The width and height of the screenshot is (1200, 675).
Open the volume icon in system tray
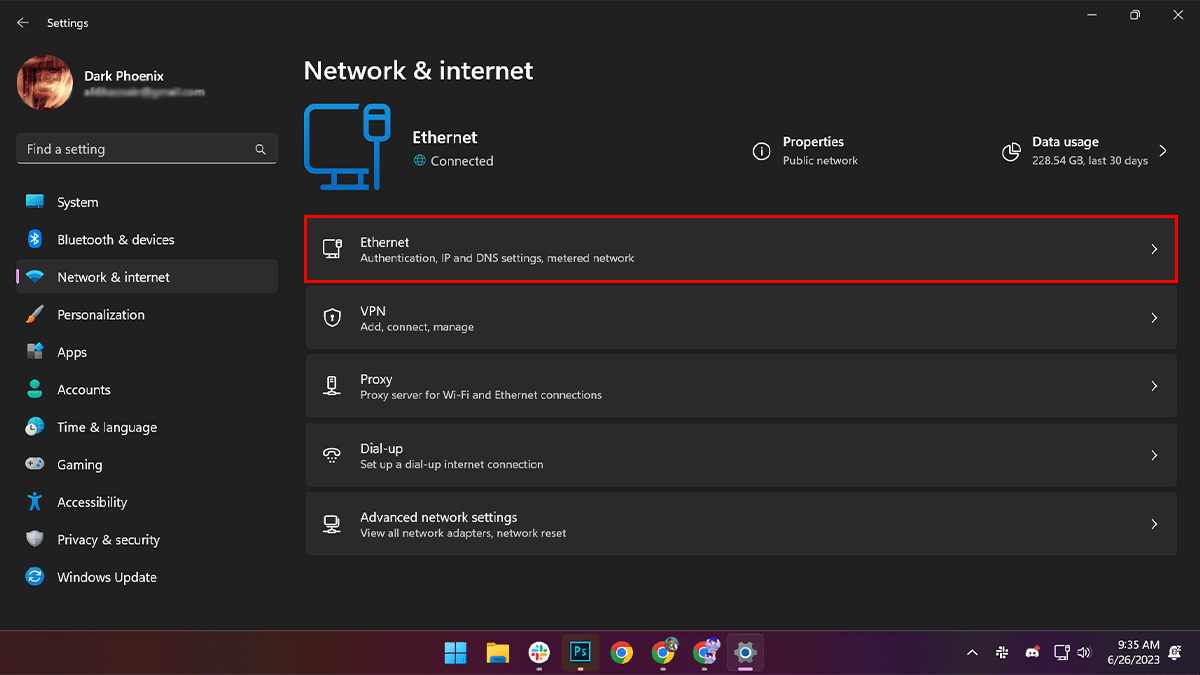pos(1084,652)
